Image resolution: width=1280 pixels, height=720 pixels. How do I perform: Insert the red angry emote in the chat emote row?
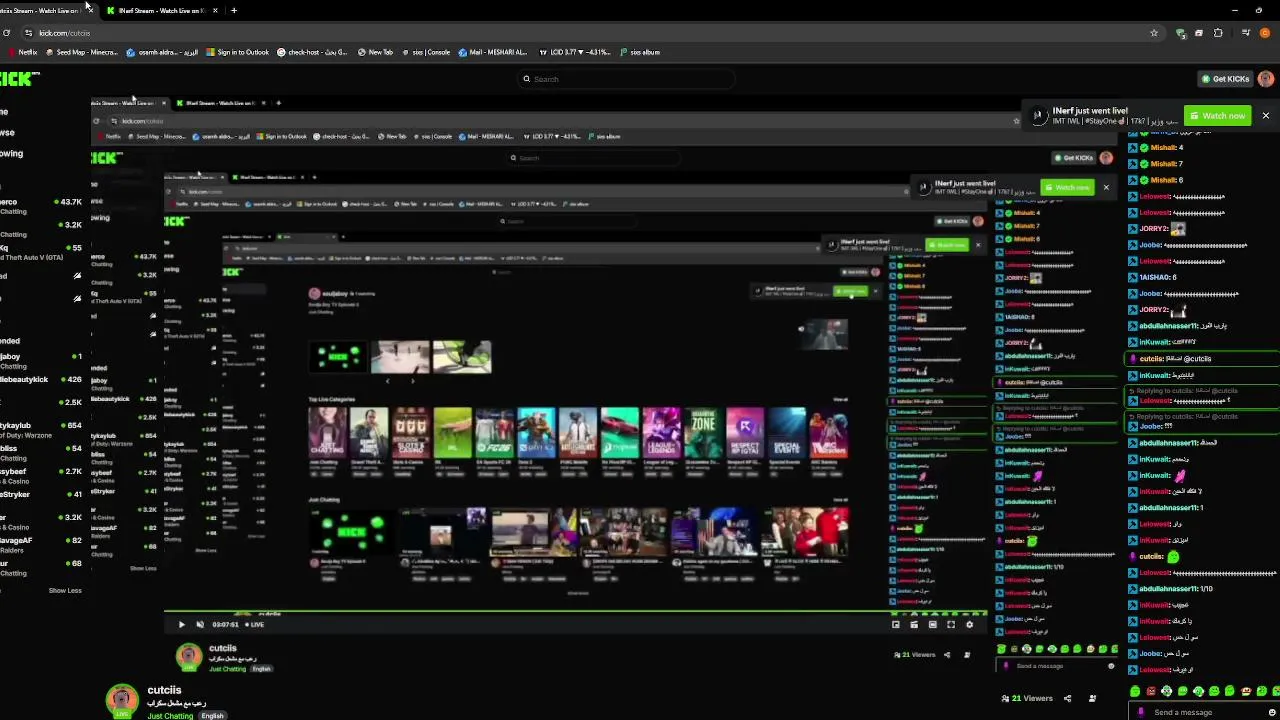tap(1151, 691)
